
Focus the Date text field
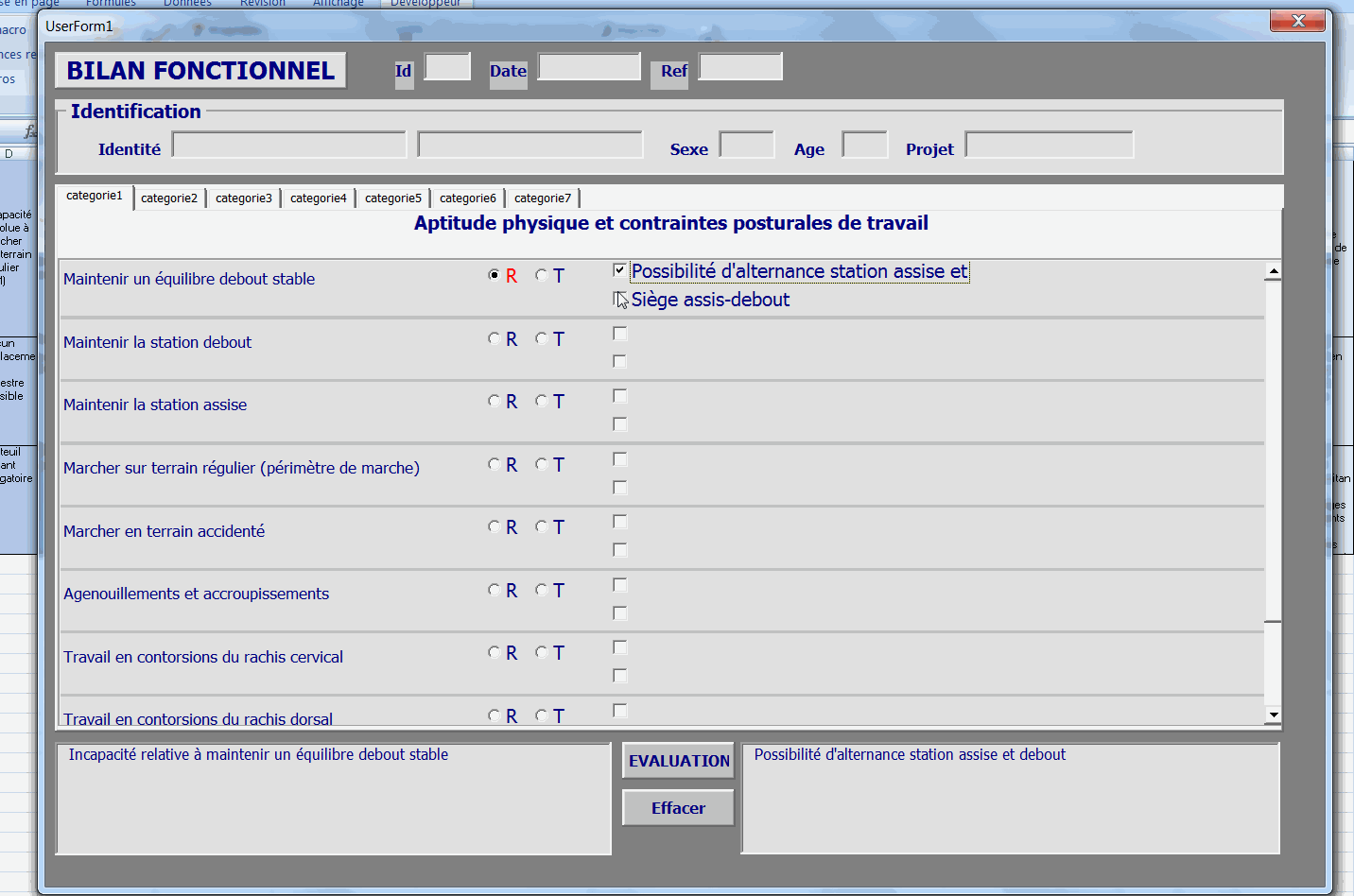point(589,67)
